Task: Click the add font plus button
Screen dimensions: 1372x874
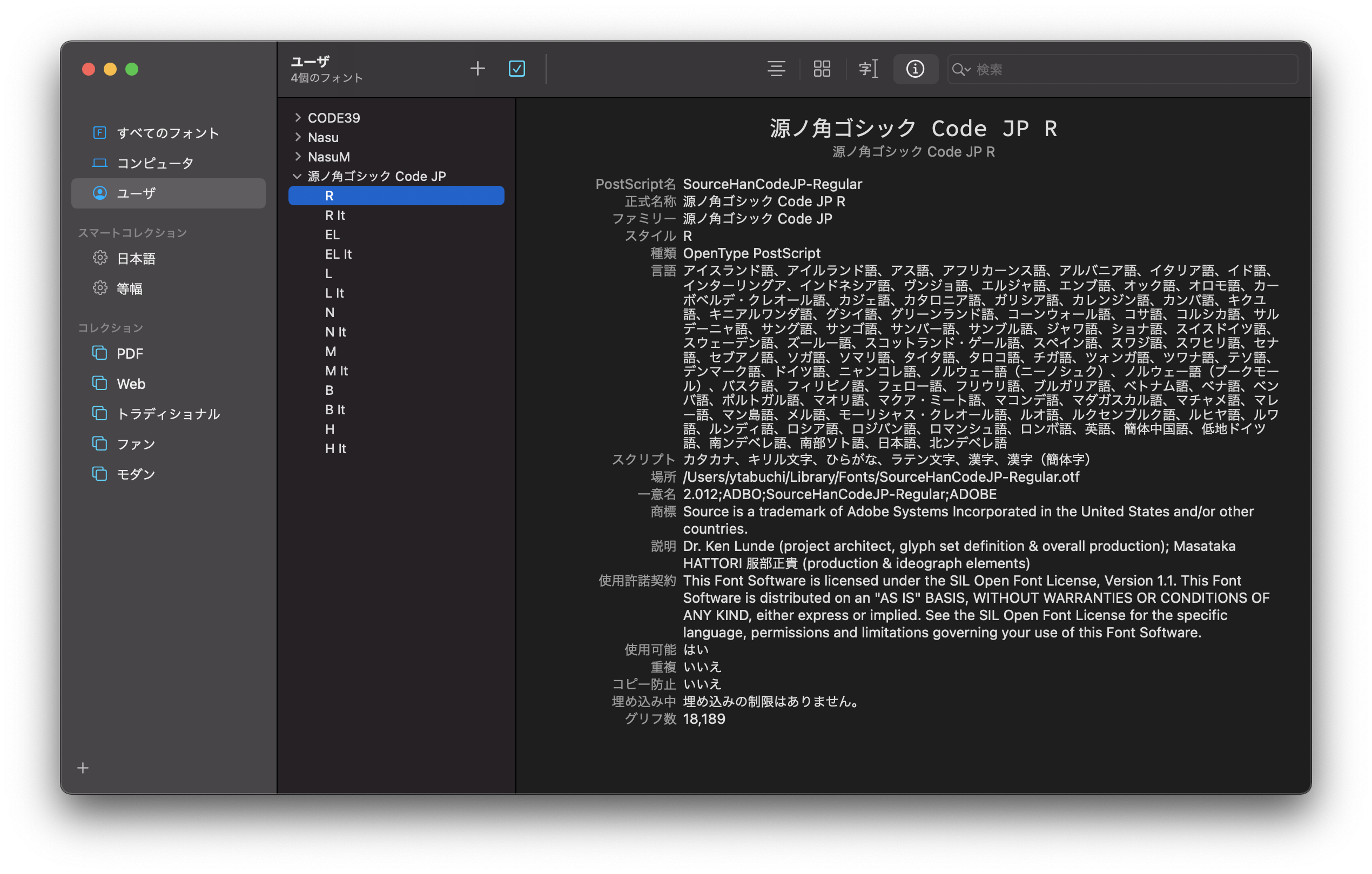Action: tap(477, 69)
